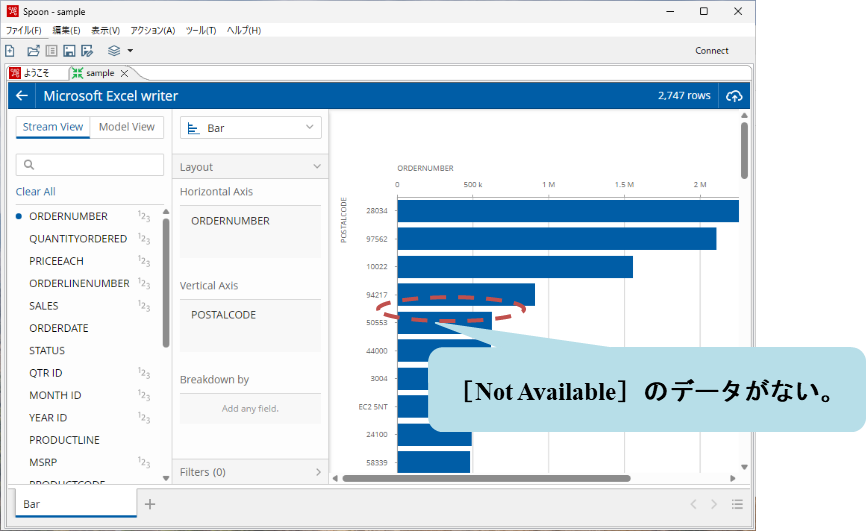Switch to the ようこそ tab
Viewport: 866px width, 531px height.
[x=30, y=73]
